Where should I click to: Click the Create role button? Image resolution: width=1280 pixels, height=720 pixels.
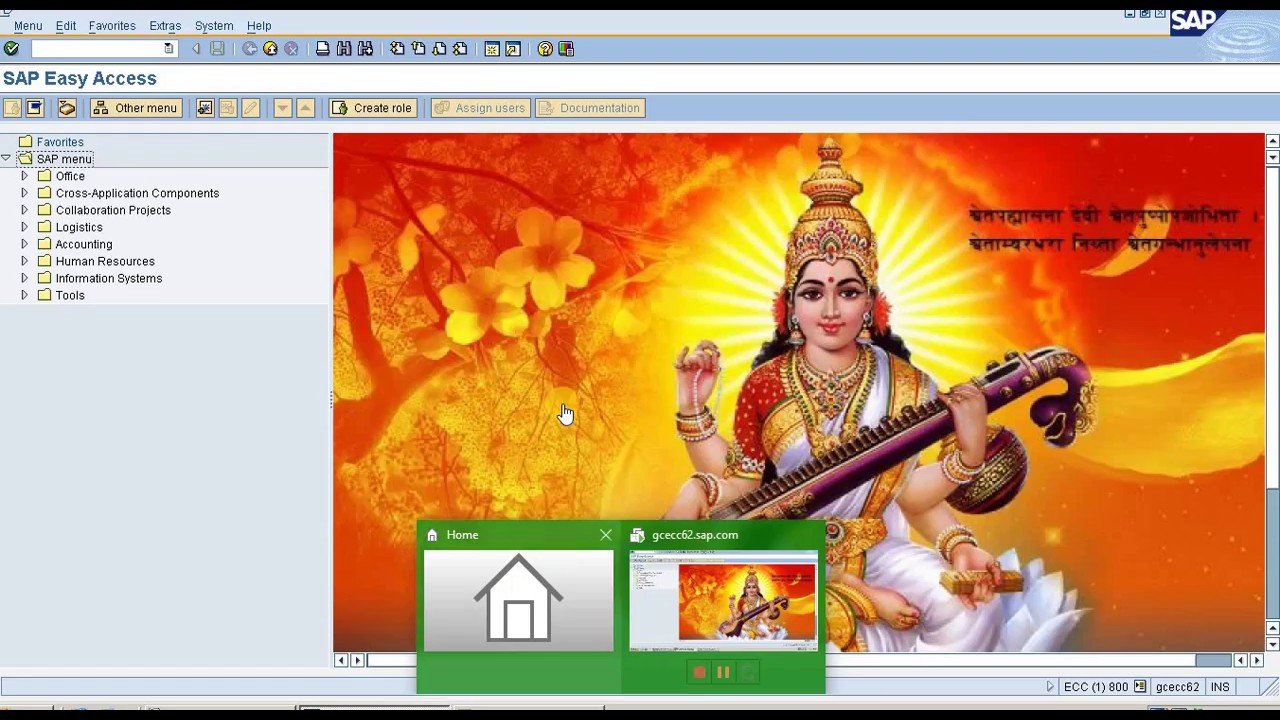click(x=372, y=108)
